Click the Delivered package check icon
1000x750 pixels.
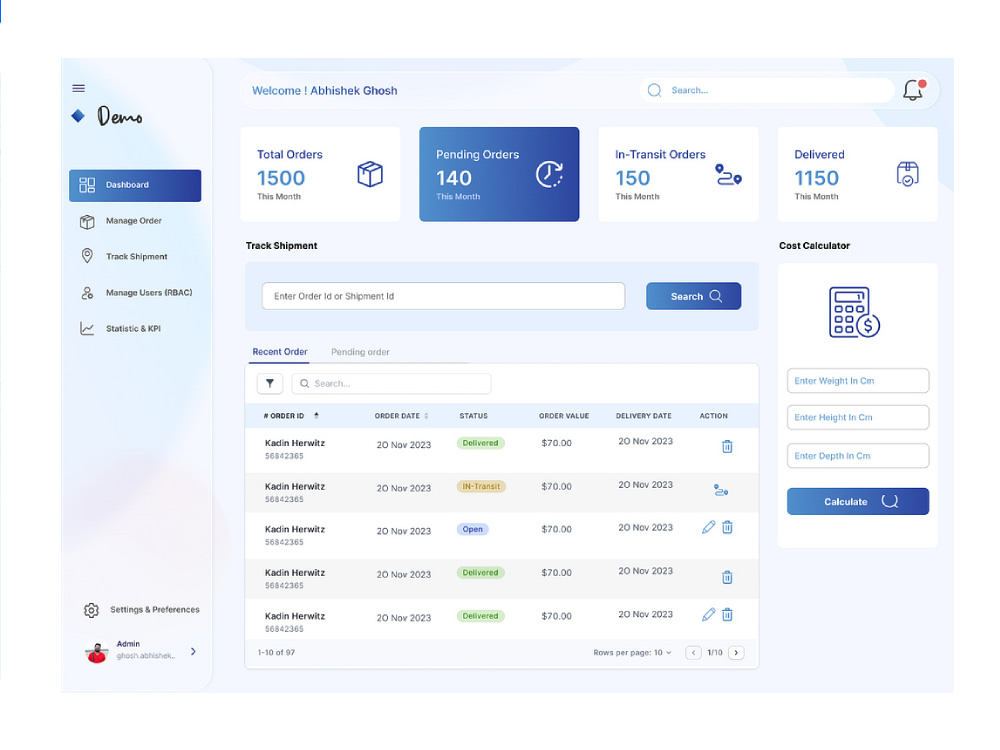(907, 173)
